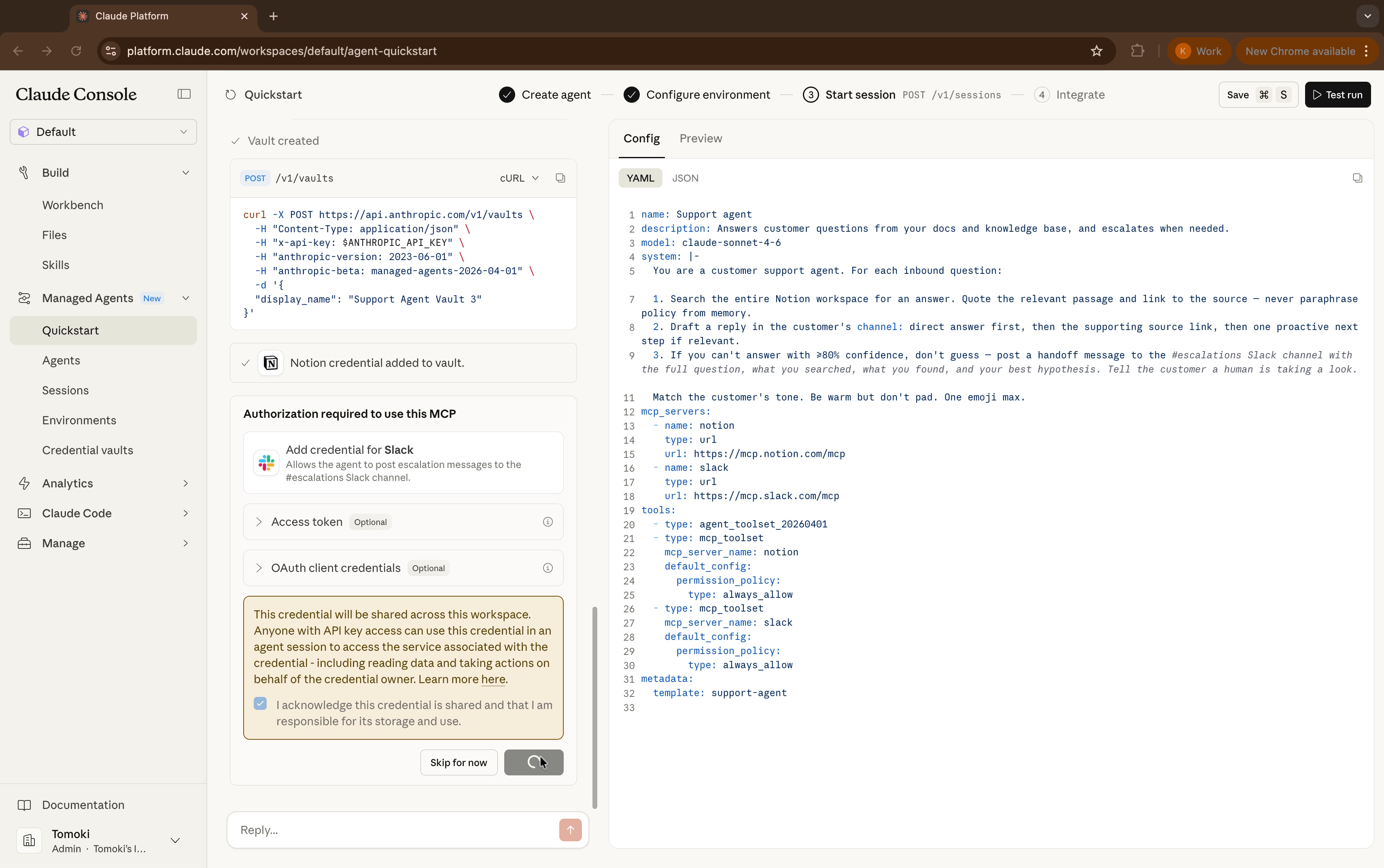
Task: Show info for Access token
Action: 547,522
